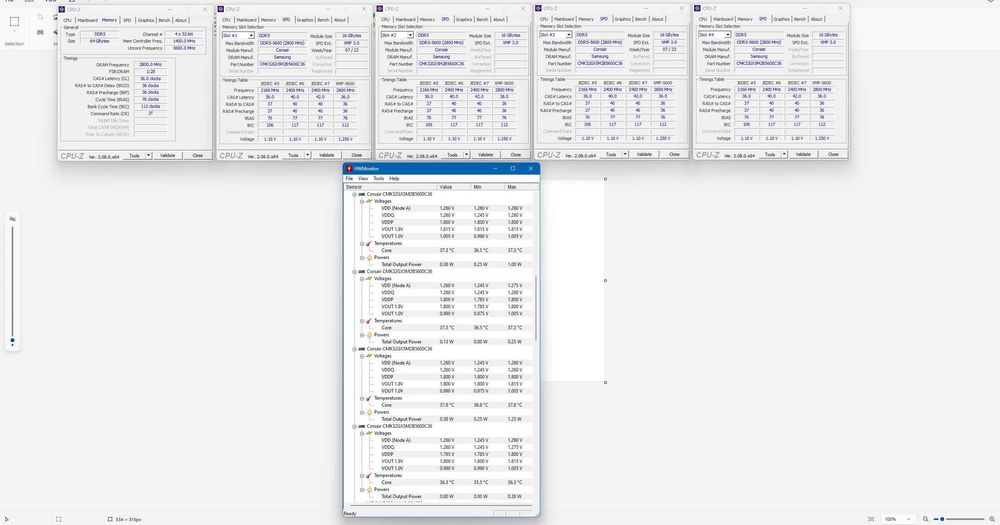Collapse the Temperatures node above Core 37.8 °C
This screenshot has width=1000, height=525.
coord(362,398)
